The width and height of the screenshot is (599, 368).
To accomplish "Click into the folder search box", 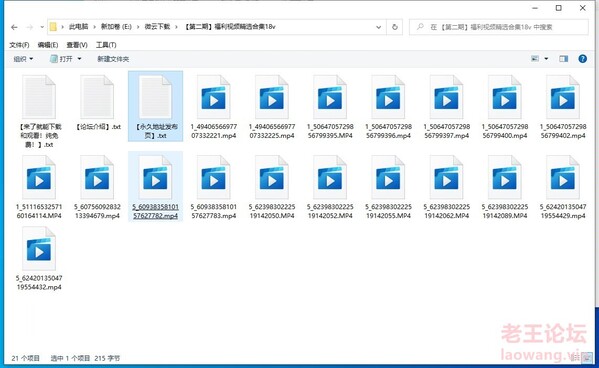I will pyautogui.click(x=499, y=27).
